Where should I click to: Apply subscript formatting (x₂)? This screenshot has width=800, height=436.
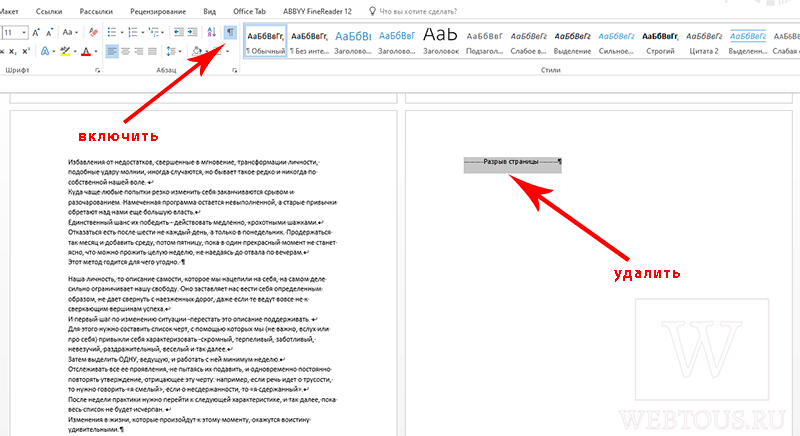(13, 51)
